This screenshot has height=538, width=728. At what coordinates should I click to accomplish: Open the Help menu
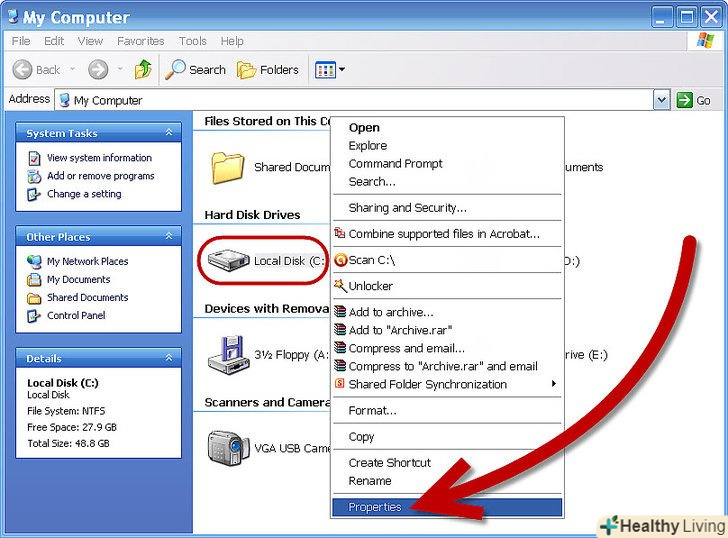pos(232,41)
